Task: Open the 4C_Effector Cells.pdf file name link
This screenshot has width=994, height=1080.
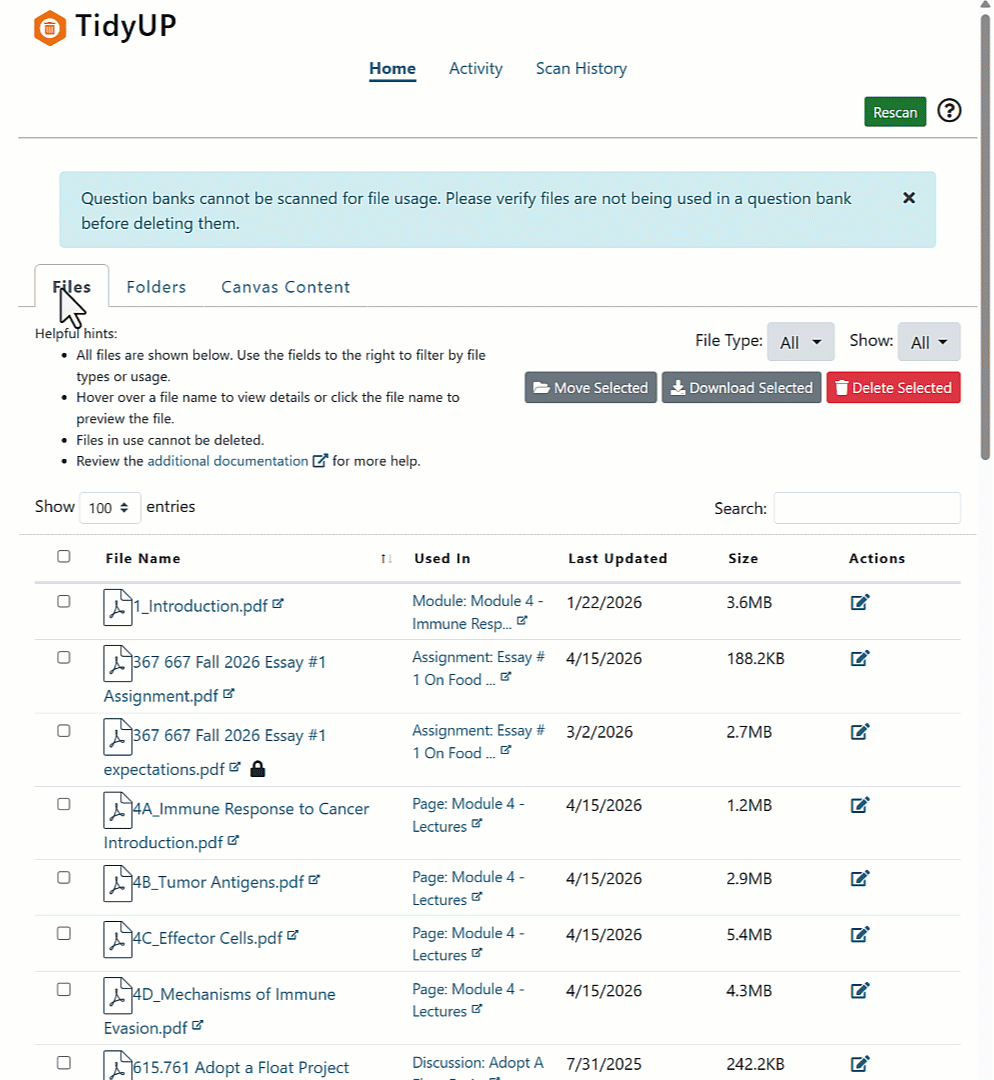Action: point(207,938)
